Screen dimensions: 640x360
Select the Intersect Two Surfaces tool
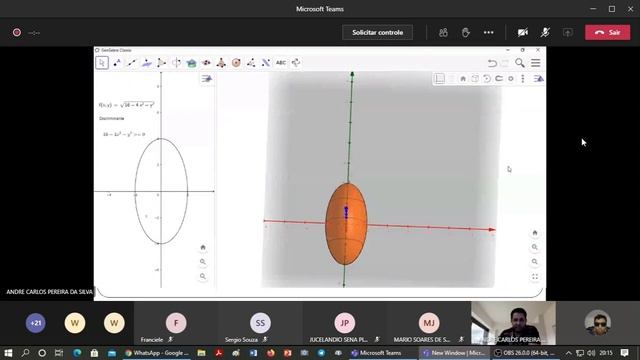click(191, 62)
